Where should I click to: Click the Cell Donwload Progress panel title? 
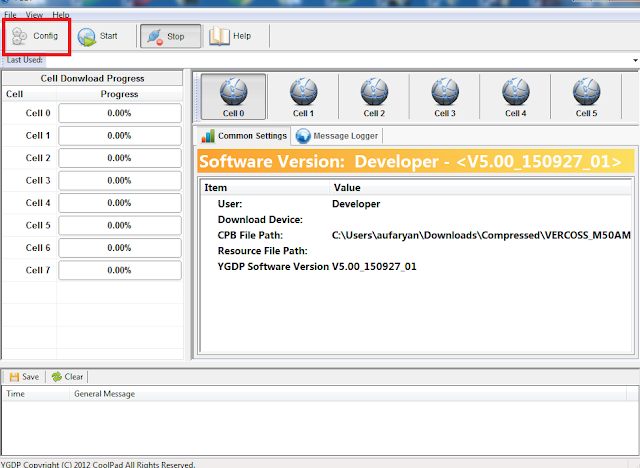click(x=92, y=78)
